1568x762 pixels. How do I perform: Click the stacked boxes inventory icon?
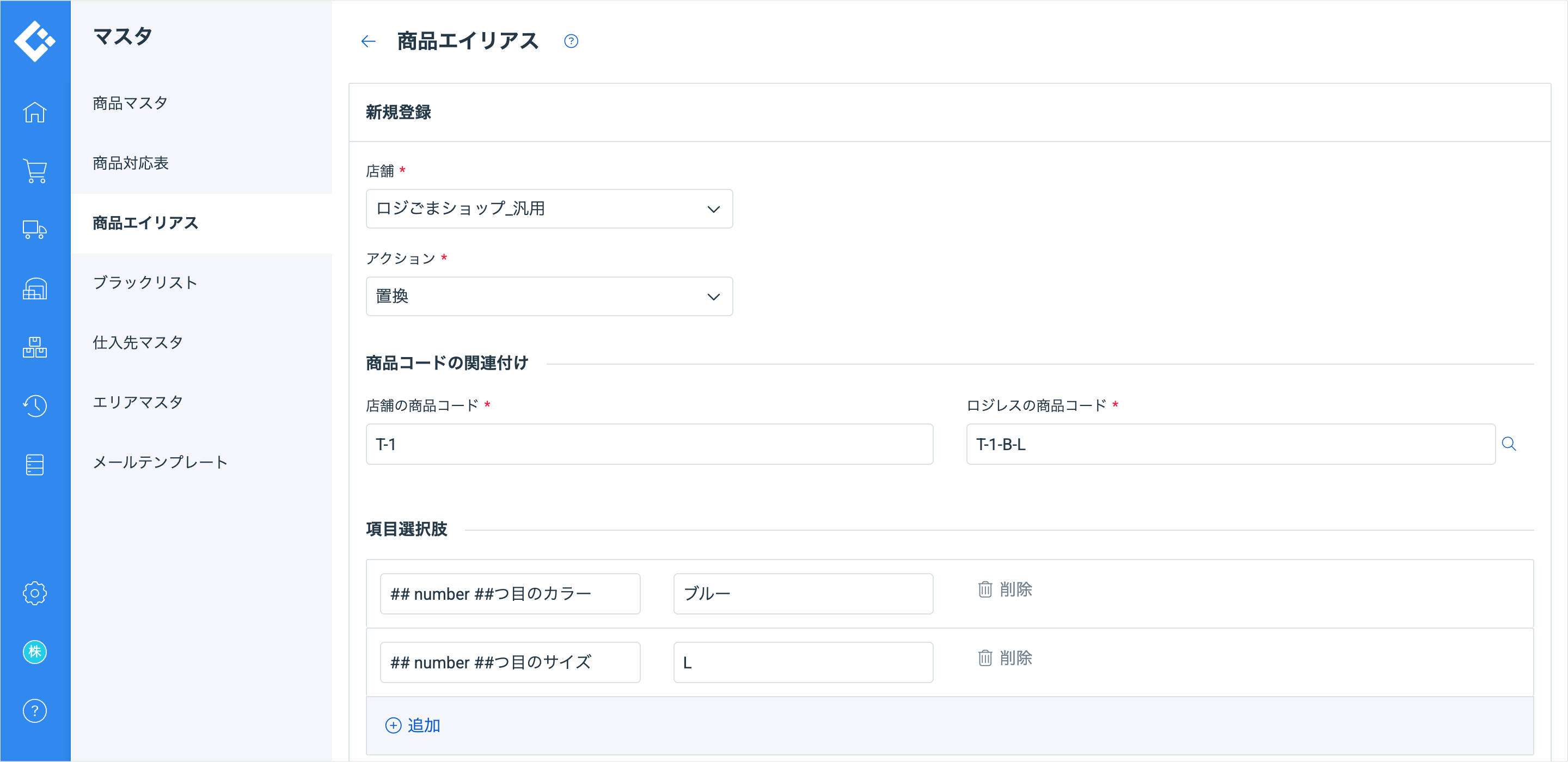(x=35, y=347)
